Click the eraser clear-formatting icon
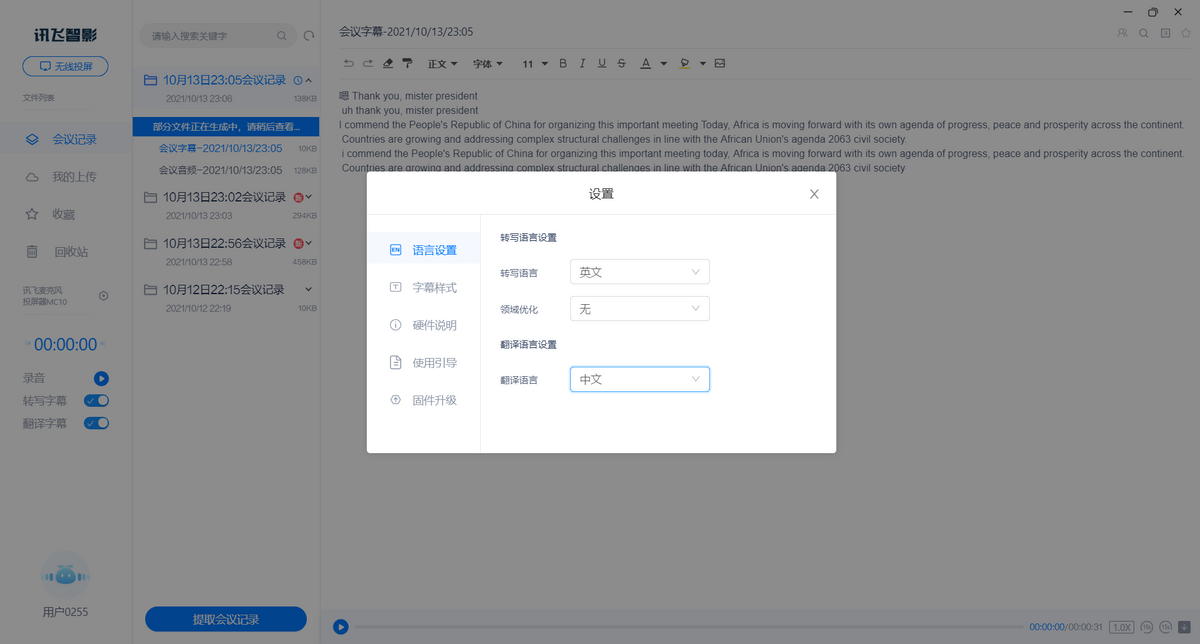 [x=388, y=64]
